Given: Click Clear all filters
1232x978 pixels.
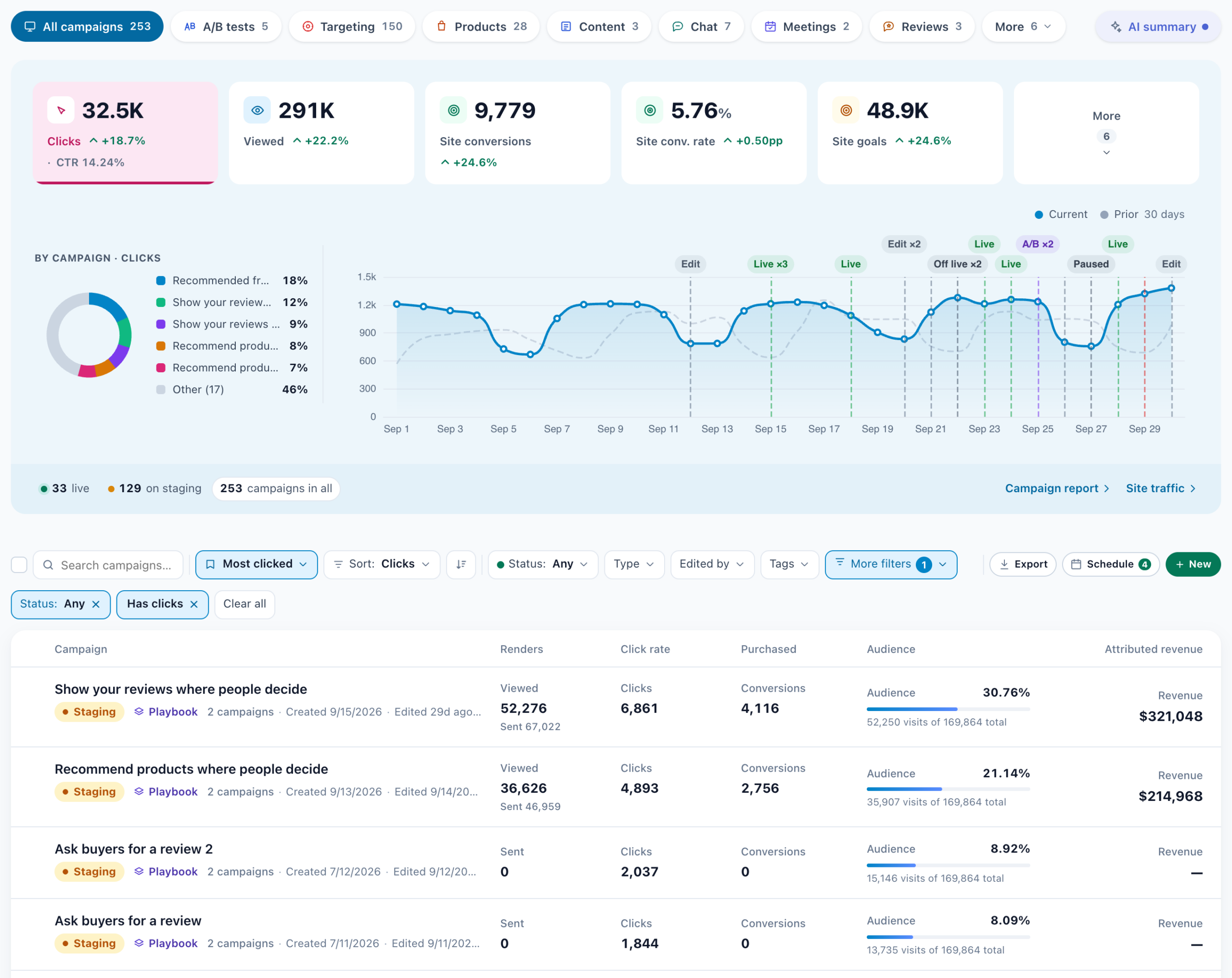Looking at the screenshot, I should [x=244, y=604].
